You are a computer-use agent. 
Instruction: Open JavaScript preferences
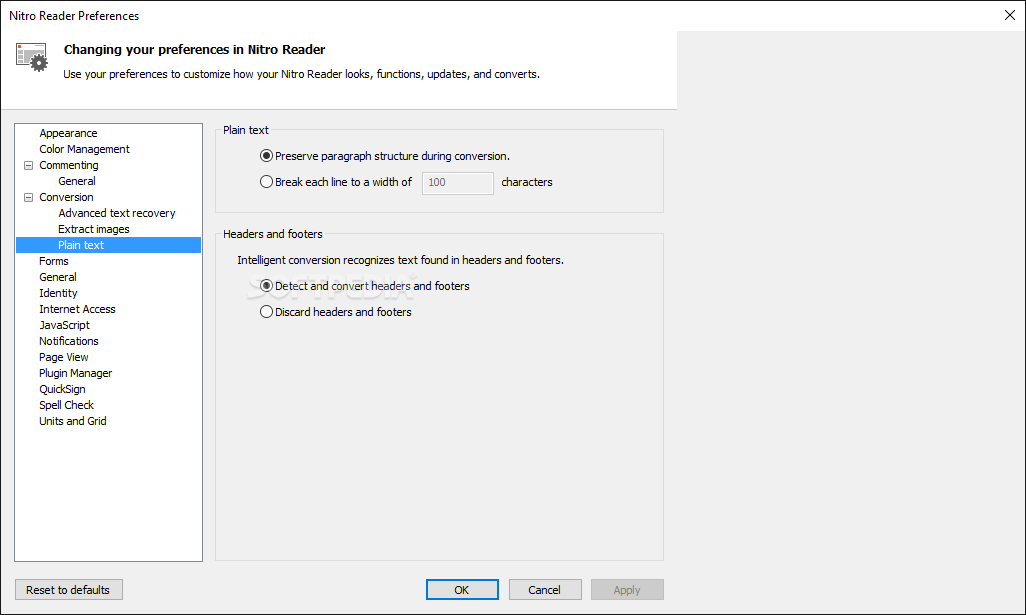(x=64, y=325)
